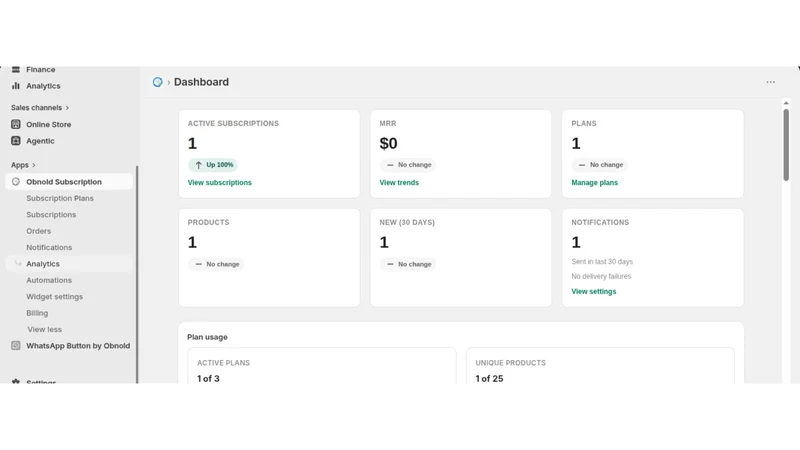
Task: Click 'Sent in last 30 days' text
Action: tap(602, 262)
